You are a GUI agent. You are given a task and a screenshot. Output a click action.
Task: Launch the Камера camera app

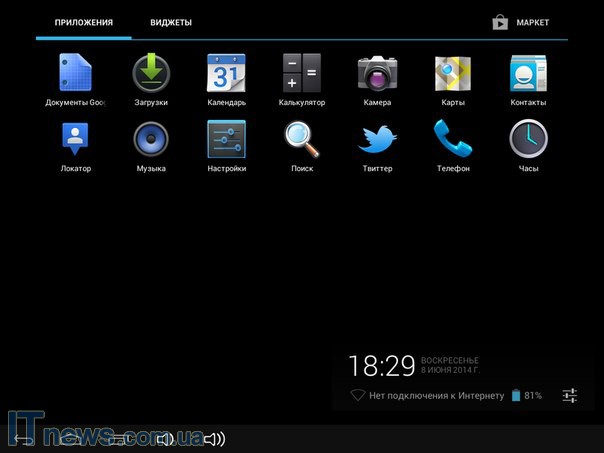coord(377,74)
